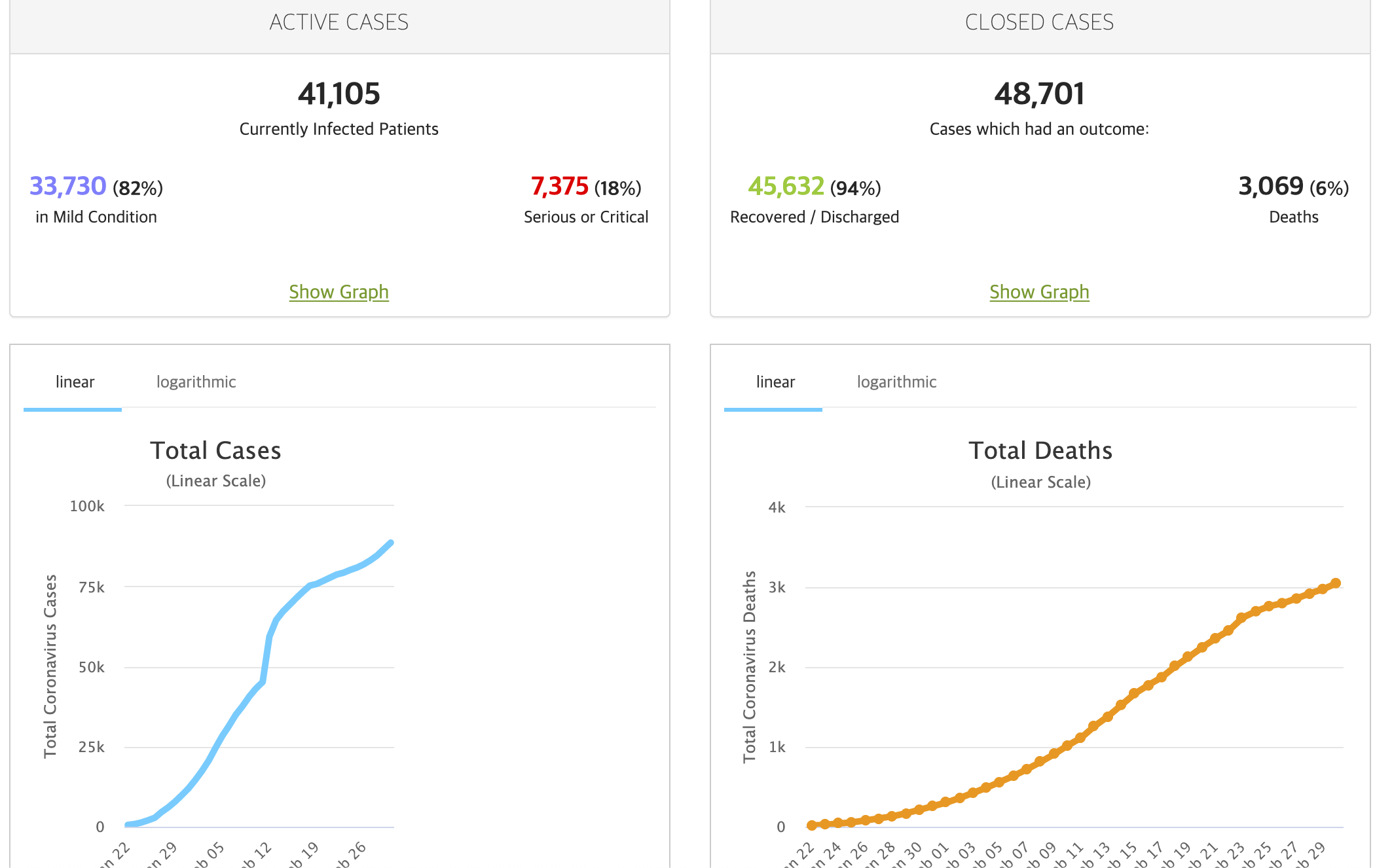Switch Total Cases chart to logarithmic tab
The width and height of the screenshot is (1375, 868).
[x=196, y=382]
